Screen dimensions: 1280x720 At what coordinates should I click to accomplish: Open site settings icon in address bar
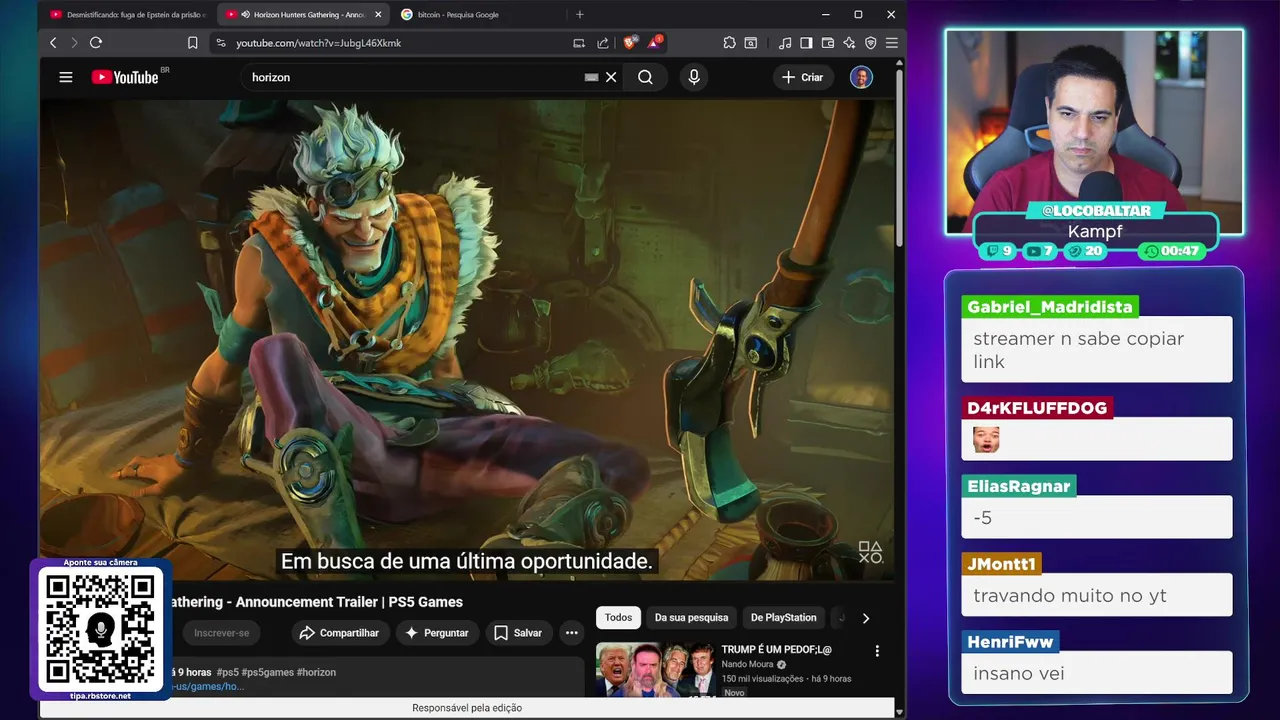pyautogui.click(x=221, y=43)
